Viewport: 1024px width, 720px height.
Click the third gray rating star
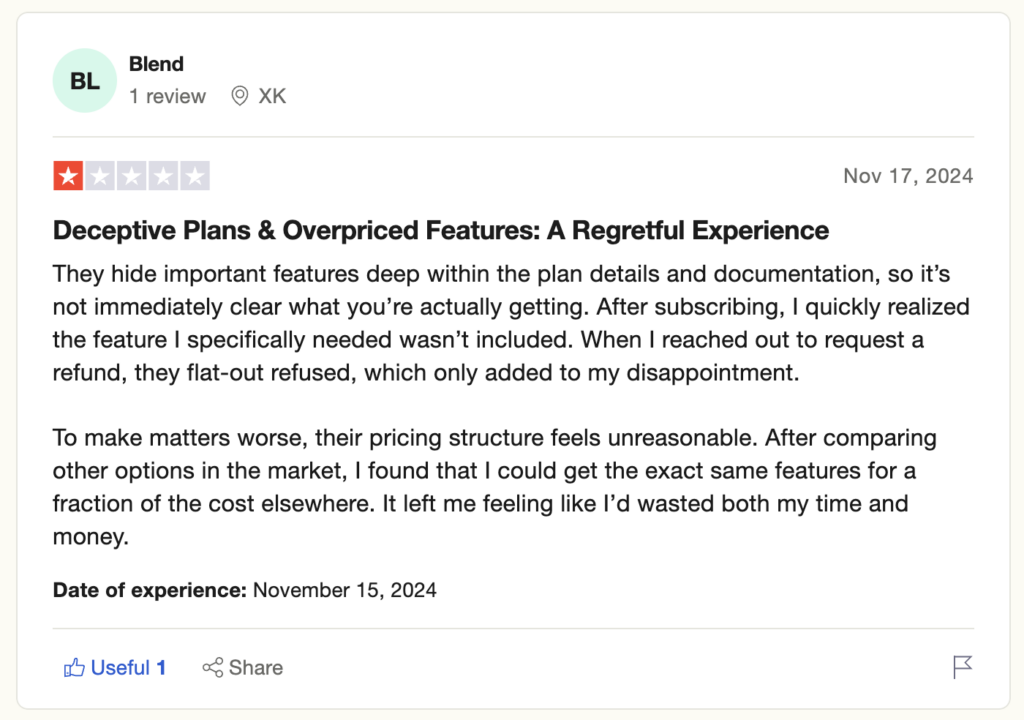click(x=131, y=177)
